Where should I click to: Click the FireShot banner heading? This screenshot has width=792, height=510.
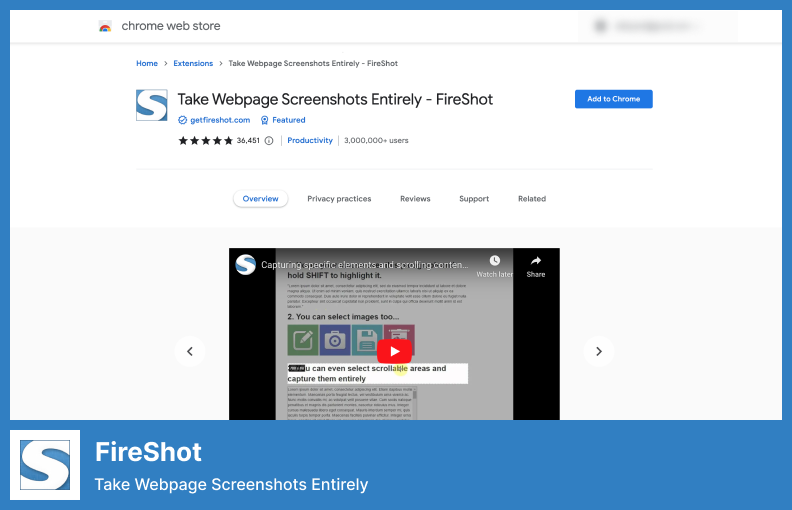coord(148,452)
